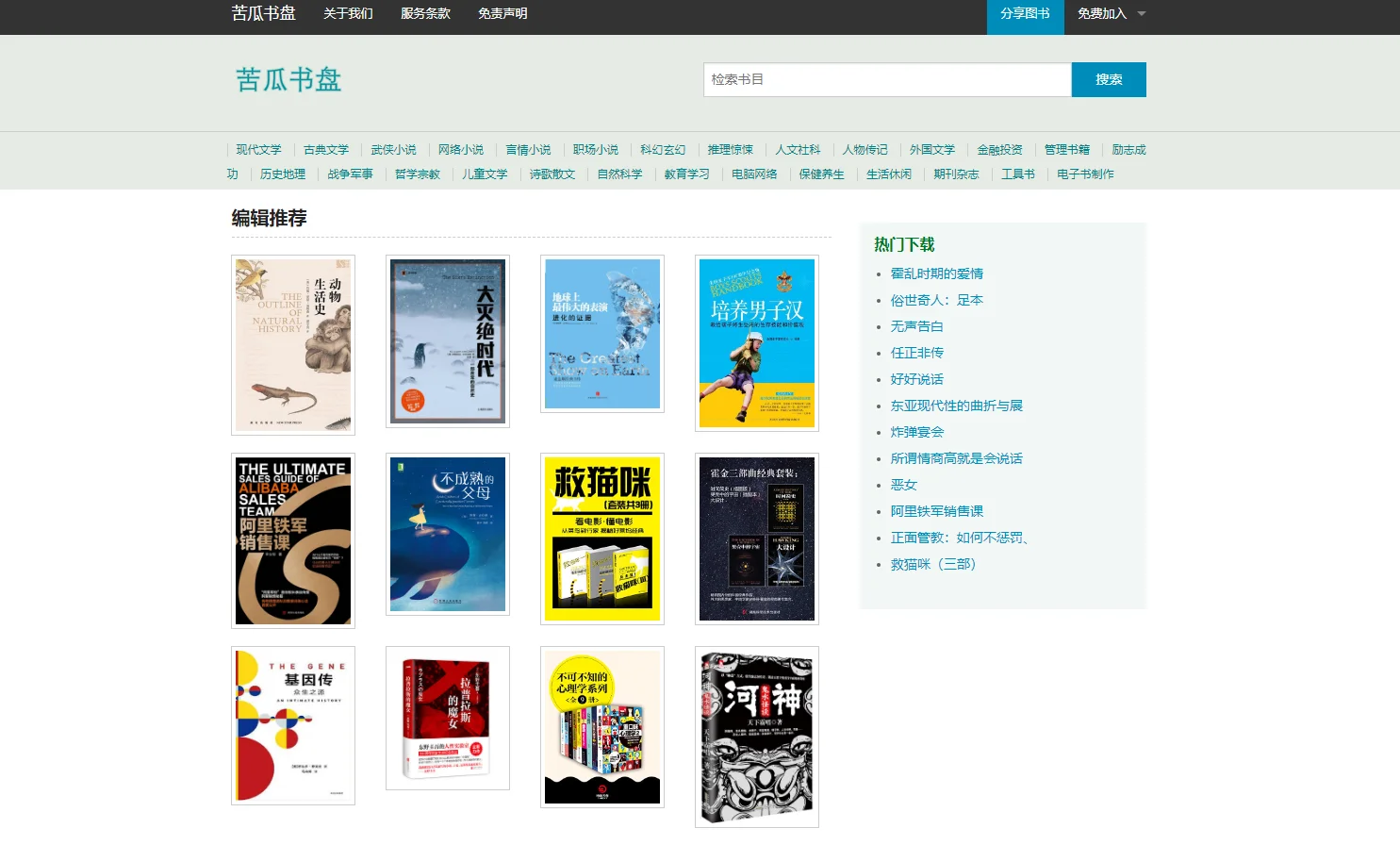The width and height of the screenshot is (1400, 845).
Task: Browse the 职场小说 category
Action: (x=596, y=150)
